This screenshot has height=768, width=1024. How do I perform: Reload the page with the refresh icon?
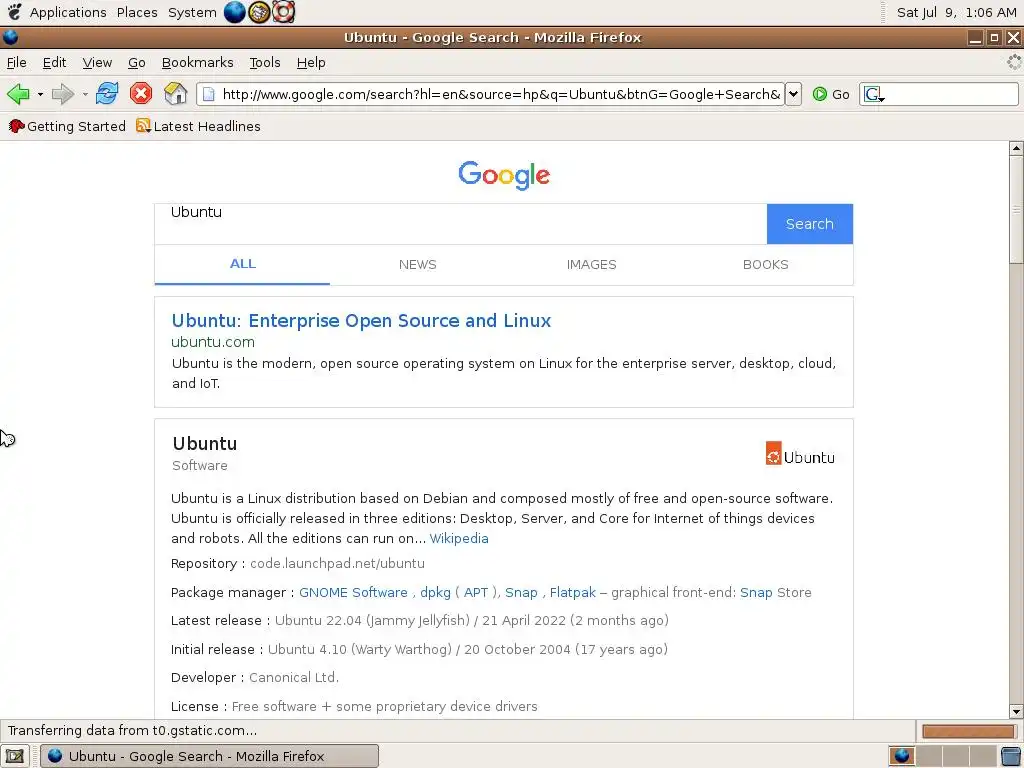click(x=107, y=93)
